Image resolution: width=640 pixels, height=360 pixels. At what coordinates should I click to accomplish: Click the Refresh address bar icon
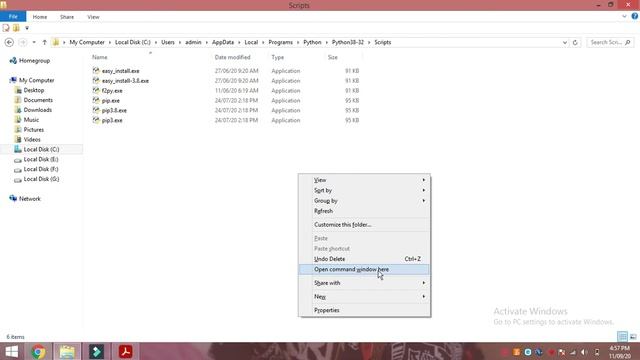[x=575, y=42]
